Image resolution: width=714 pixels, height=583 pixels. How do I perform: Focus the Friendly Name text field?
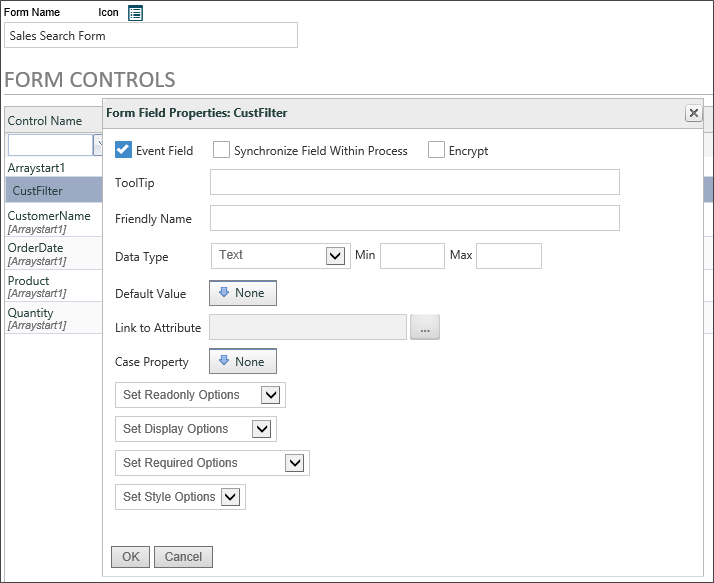tap(415, 218)
